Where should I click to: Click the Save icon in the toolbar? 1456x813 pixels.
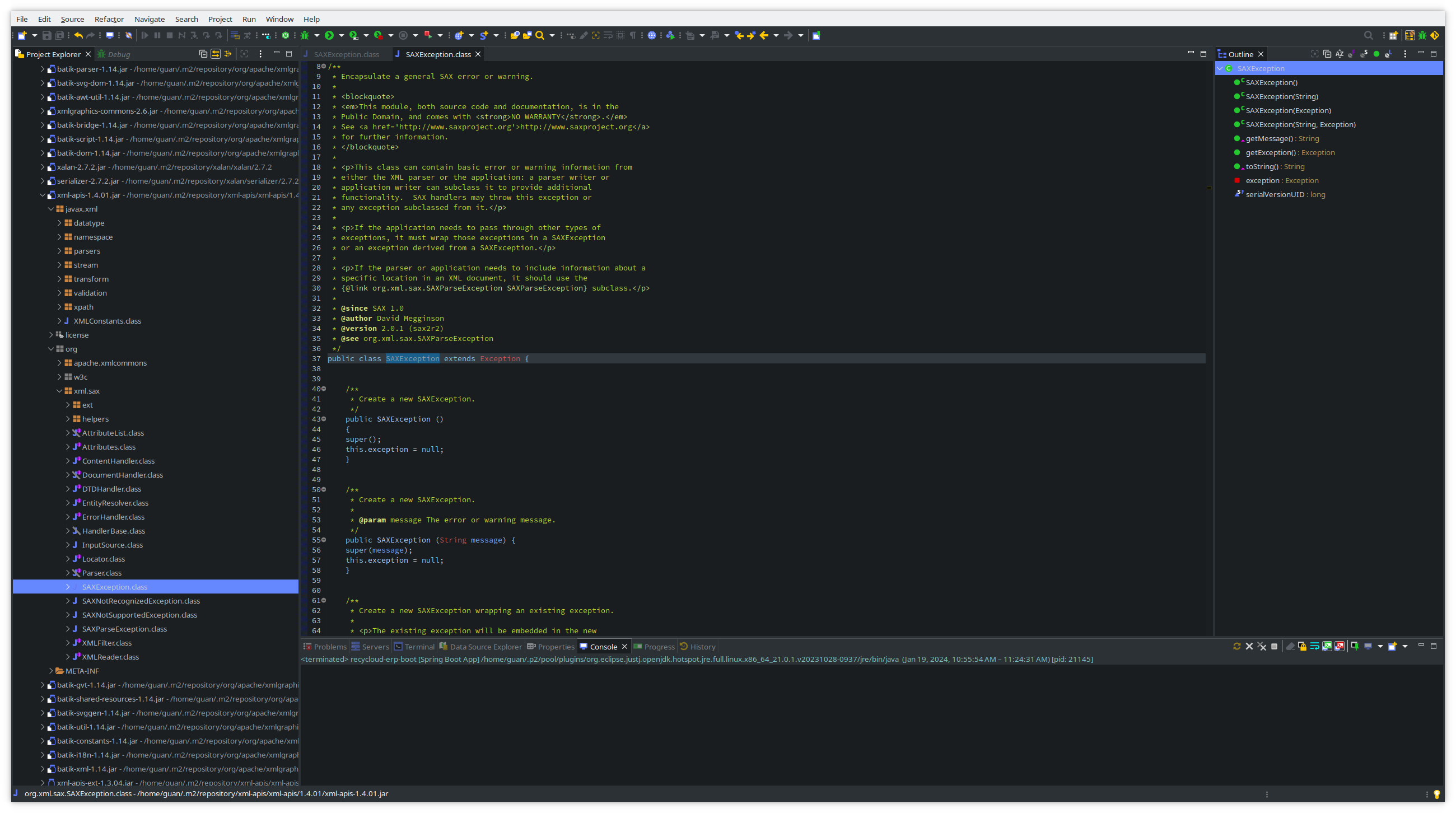[x=48, y=36]
